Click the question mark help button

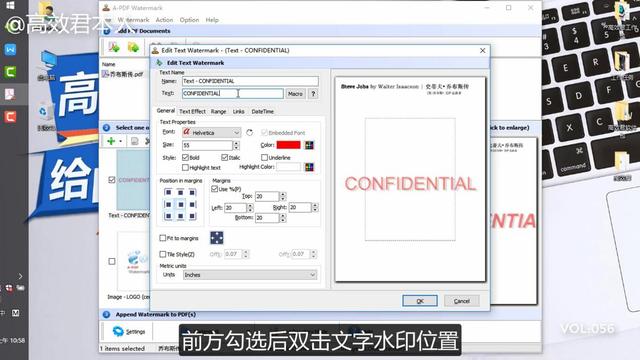[x=313, y=94]
